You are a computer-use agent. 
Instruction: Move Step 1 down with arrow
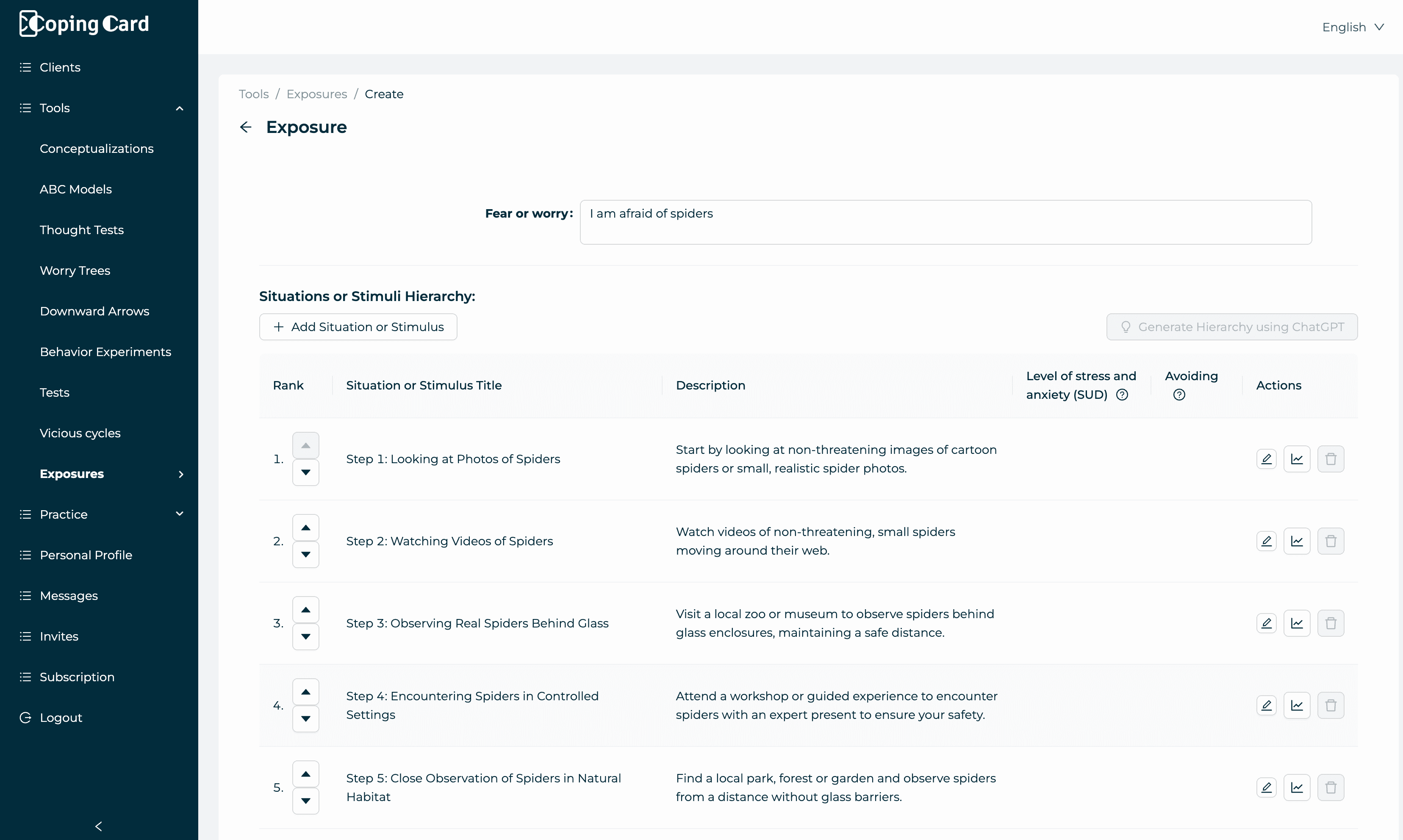pyautogui.click(x=306, y=472)
